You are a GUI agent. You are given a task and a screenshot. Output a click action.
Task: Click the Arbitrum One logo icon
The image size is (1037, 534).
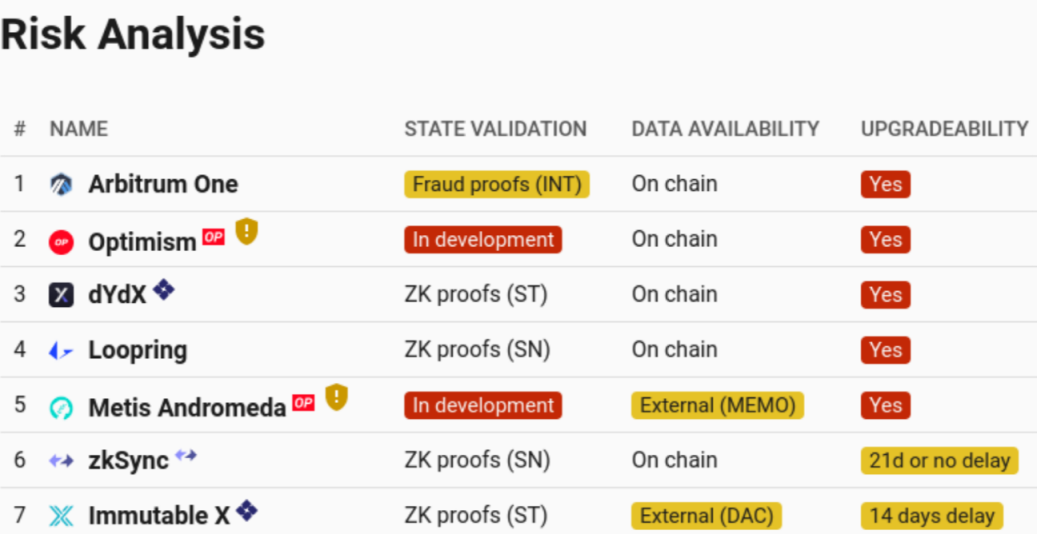(61, 184)
